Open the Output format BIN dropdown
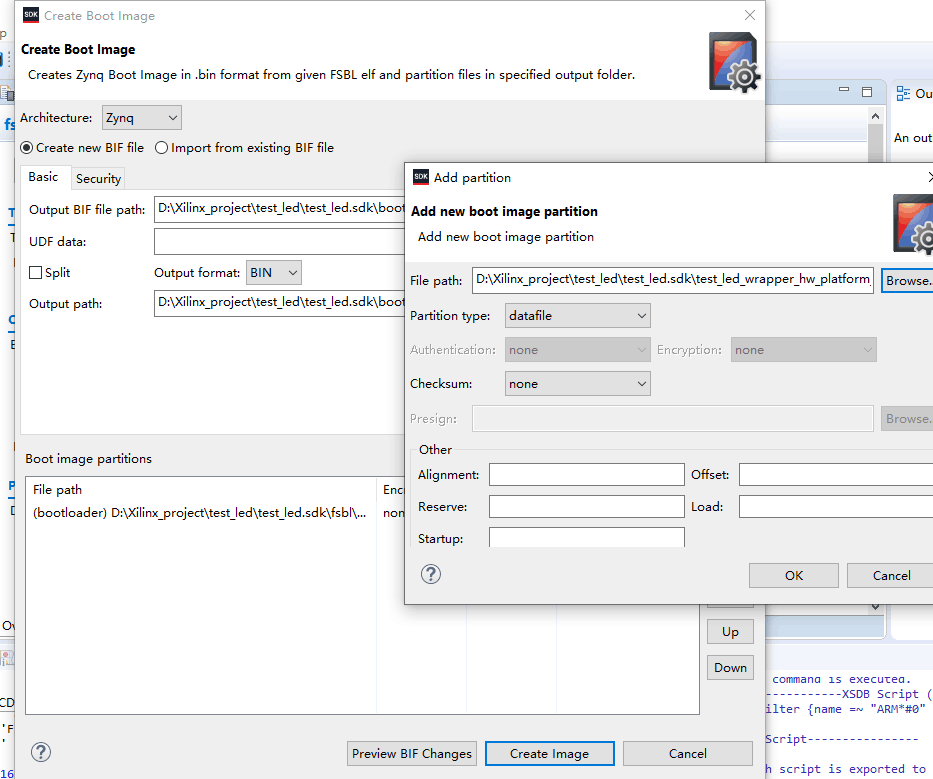This screenshot has height=779, width=933. click(x=274, y=273)
